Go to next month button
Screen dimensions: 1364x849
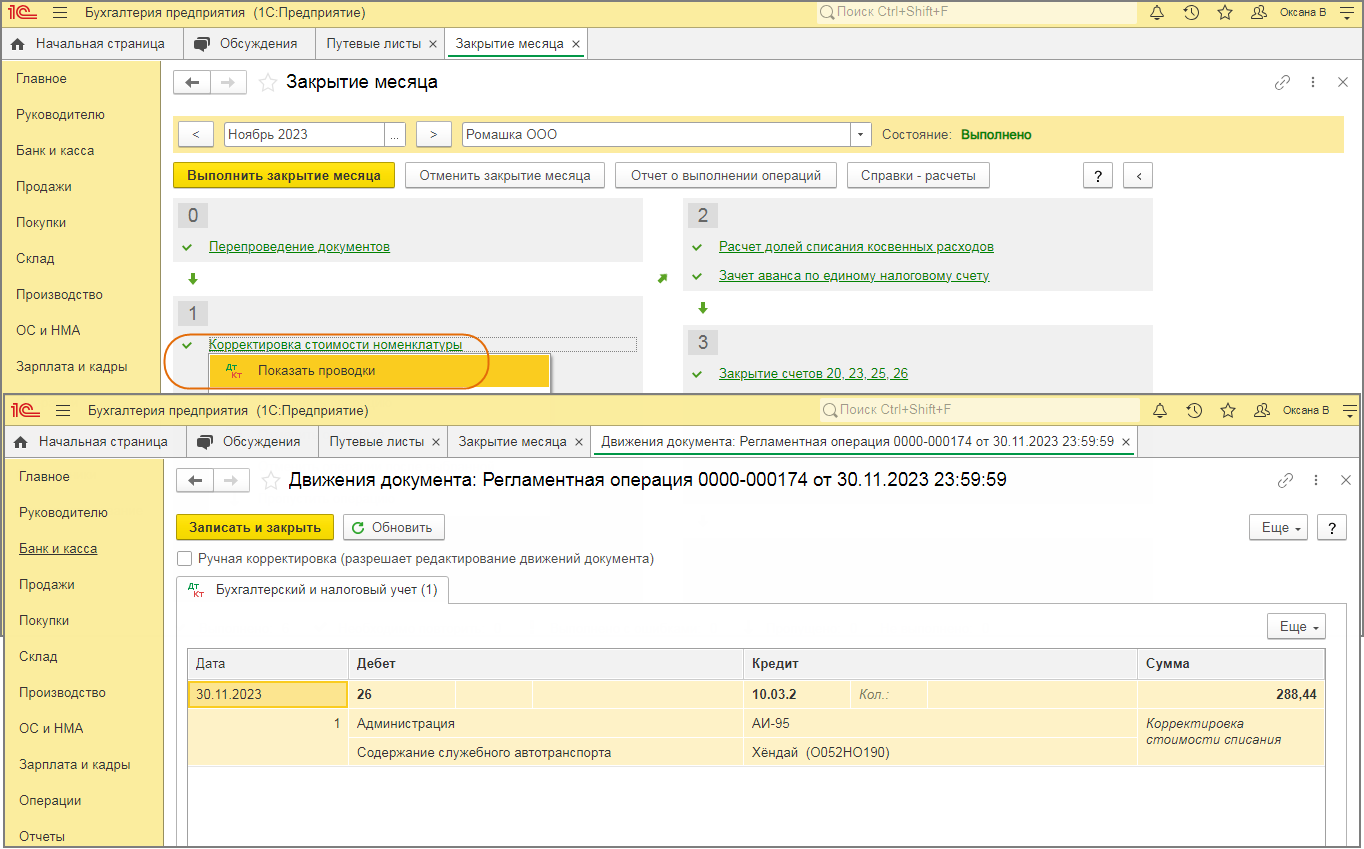(433, 134)
